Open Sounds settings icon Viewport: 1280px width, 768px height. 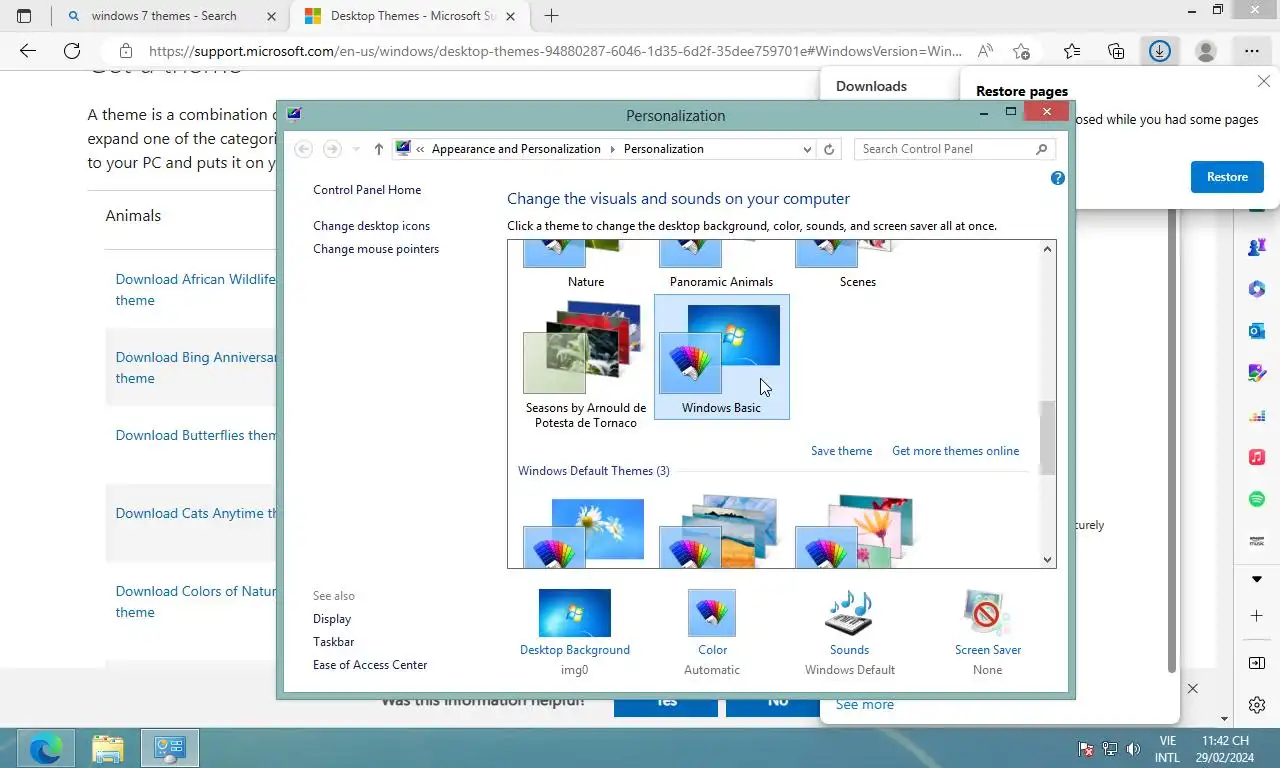pos(849,613)
